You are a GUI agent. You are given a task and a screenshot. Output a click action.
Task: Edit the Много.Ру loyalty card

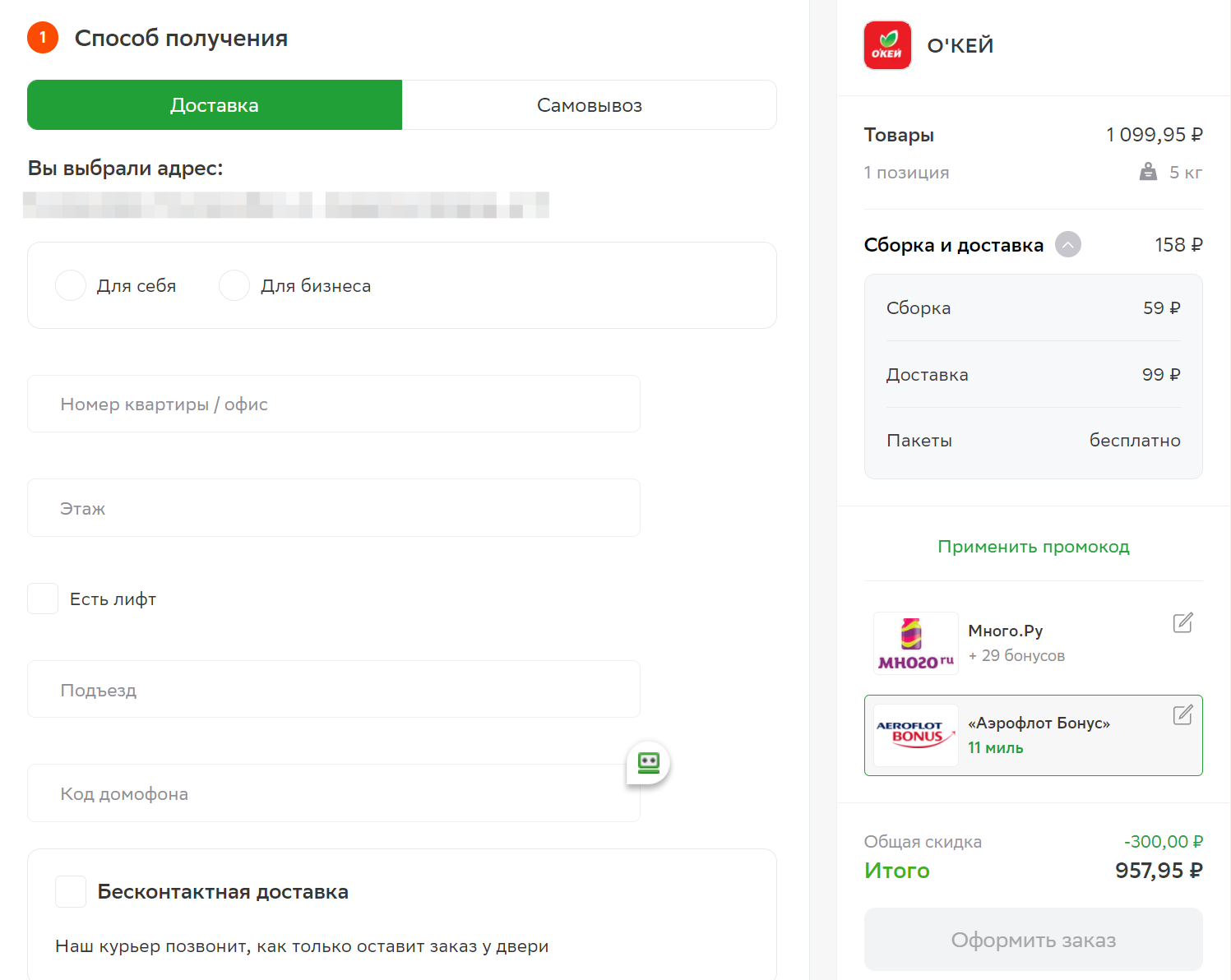click(1182, 623)
